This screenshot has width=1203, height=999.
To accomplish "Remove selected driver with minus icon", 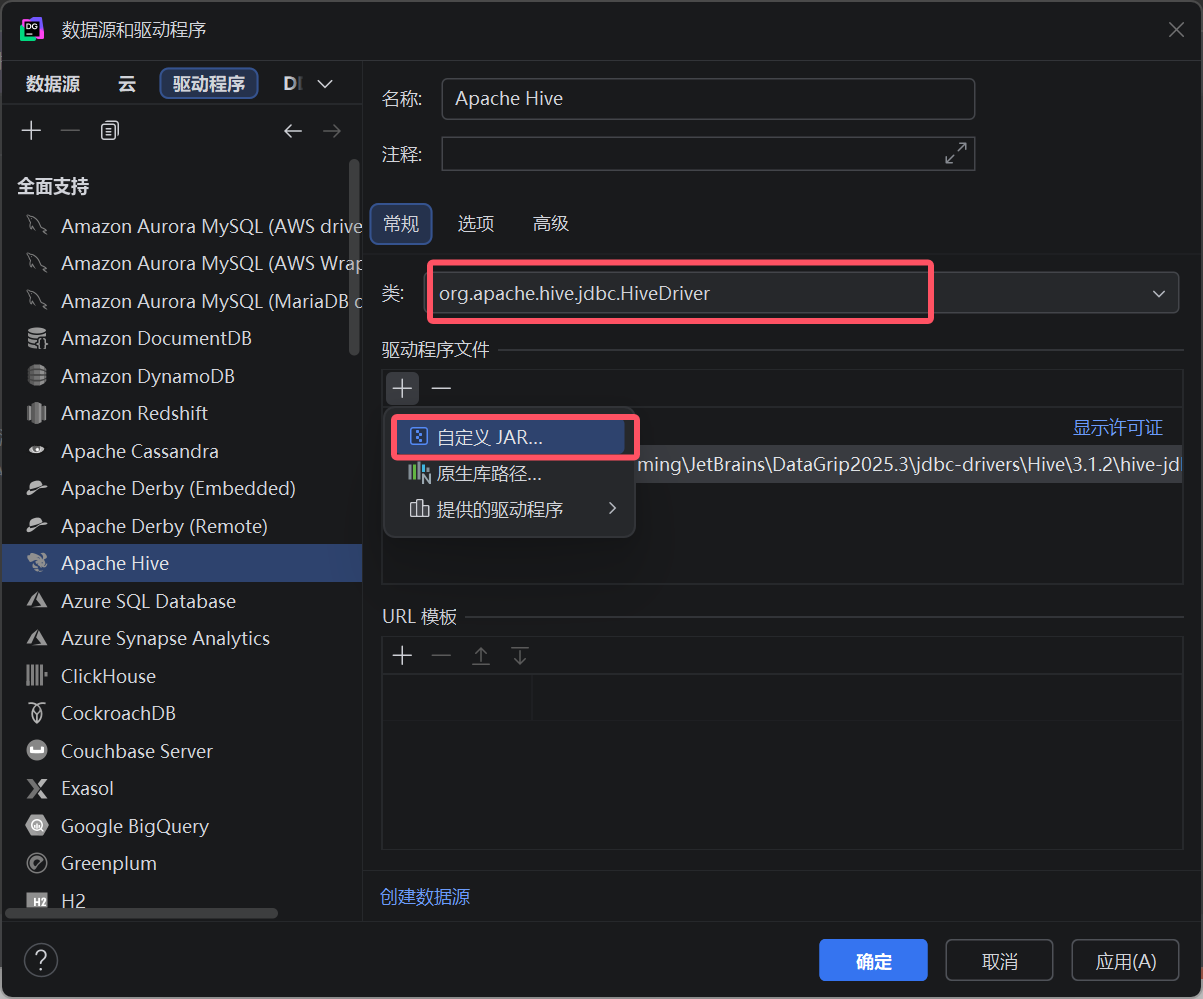I will click(x=70, y=131).
